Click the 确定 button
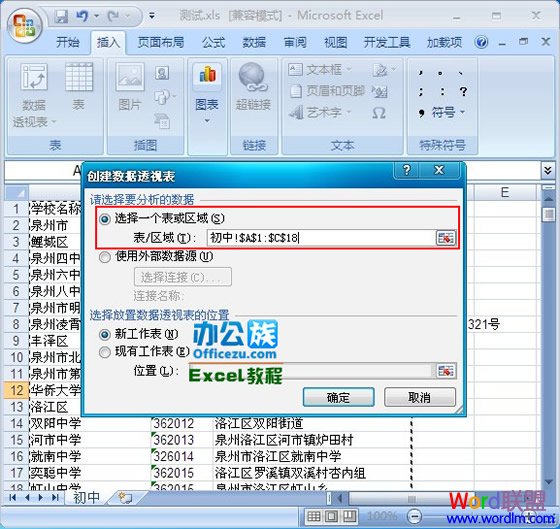This screenshot has height=529, width=560. 338,397
